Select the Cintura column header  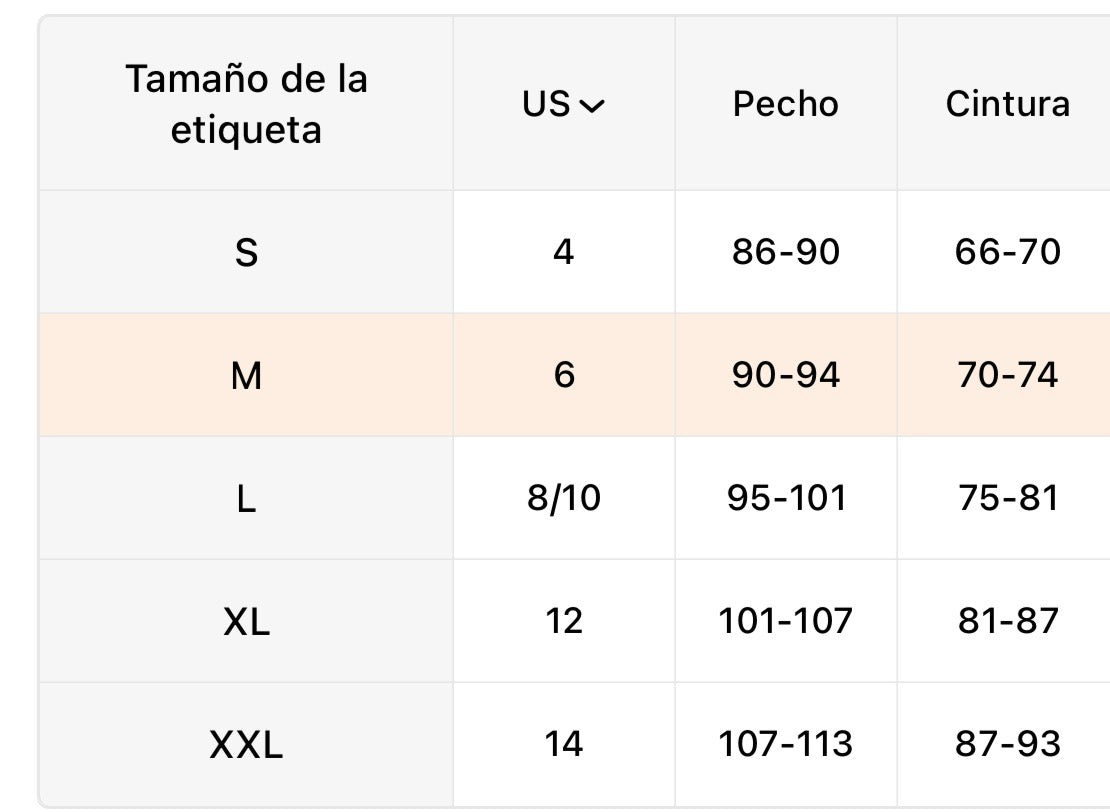(1007, 104)
